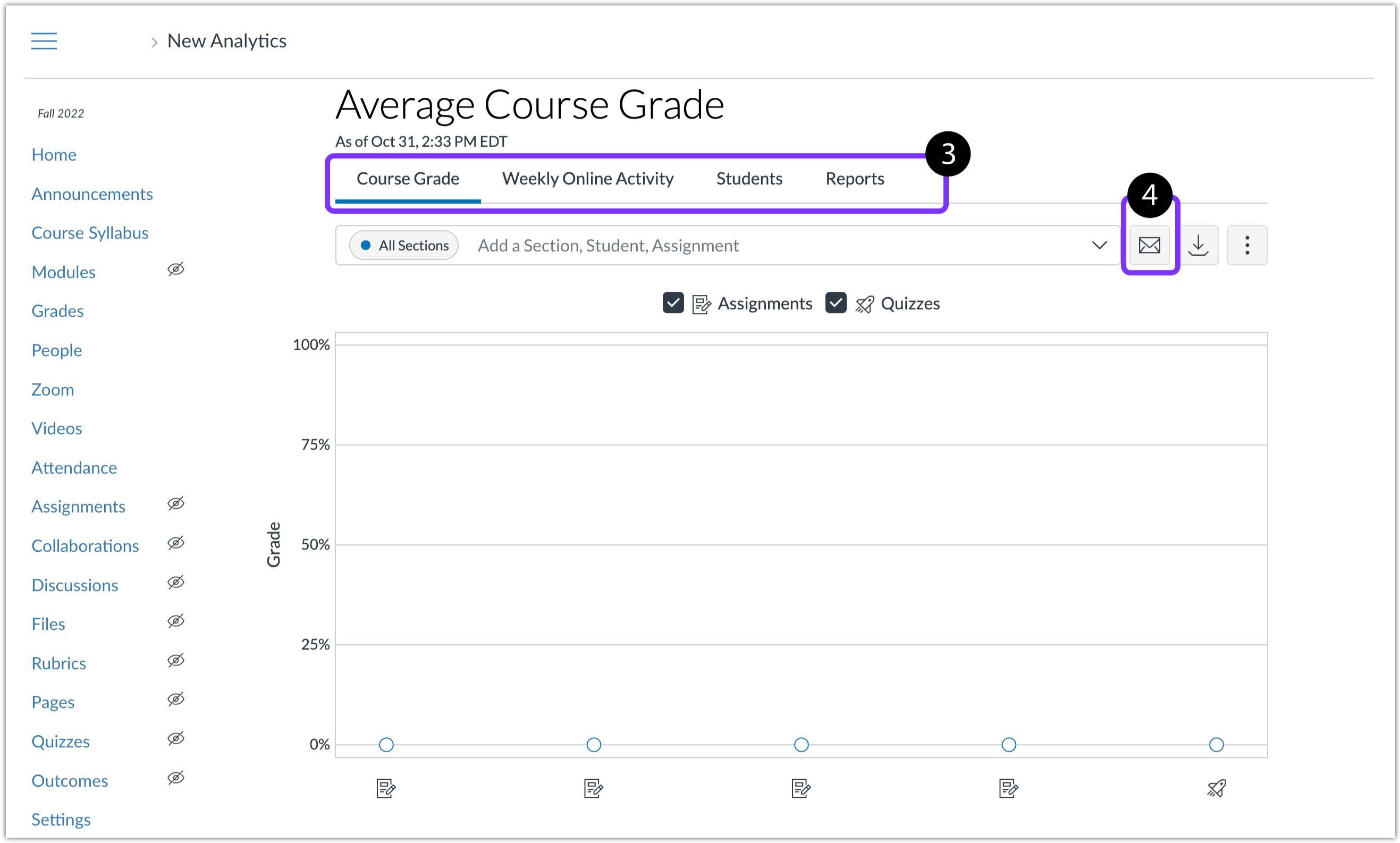Switch to the Weekly Online Activity tab
This screenshot has height=843, width=1400.
(x=587, y=178)
